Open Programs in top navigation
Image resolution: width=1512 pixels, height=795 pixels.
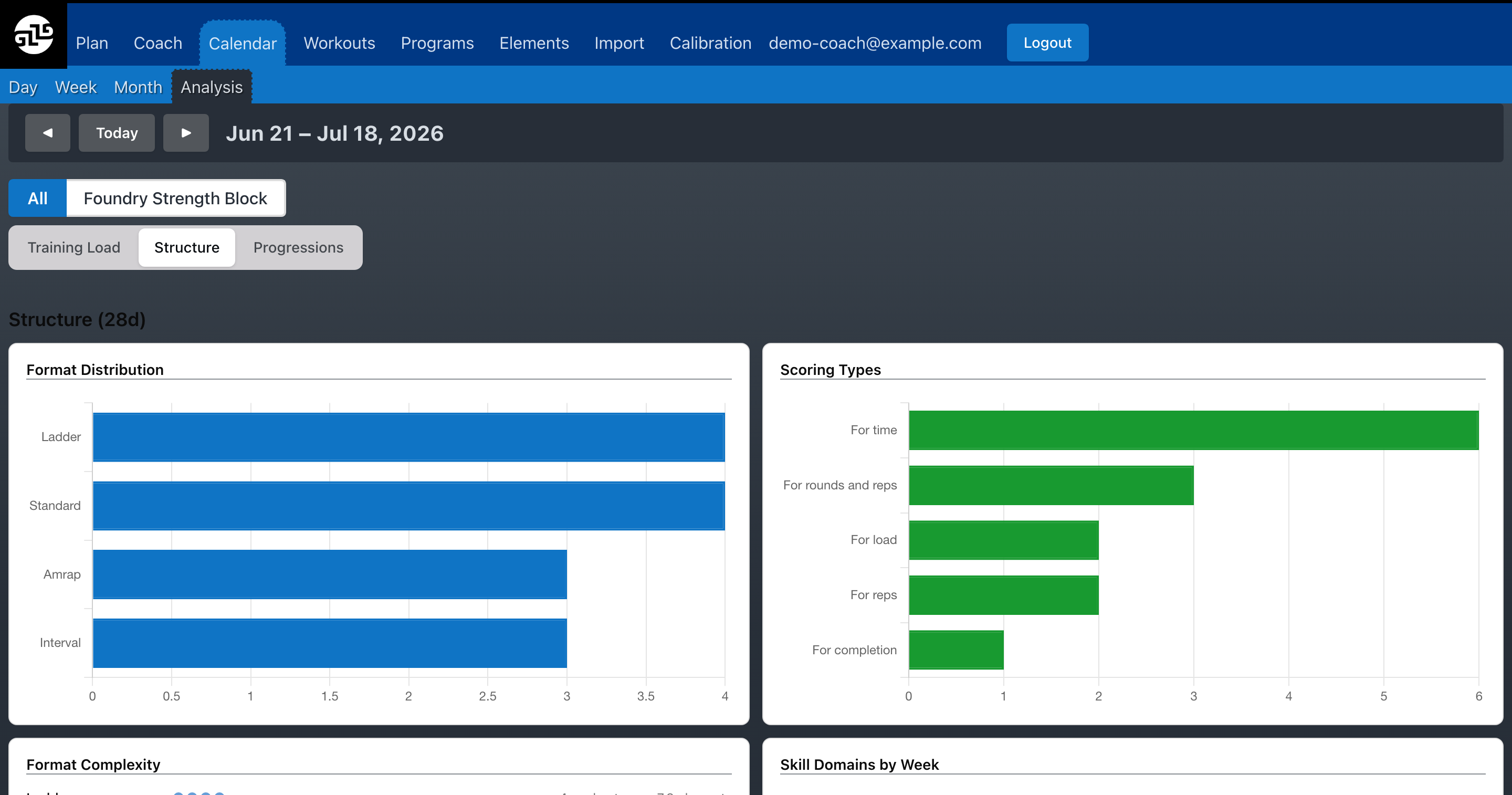[437, 43]
